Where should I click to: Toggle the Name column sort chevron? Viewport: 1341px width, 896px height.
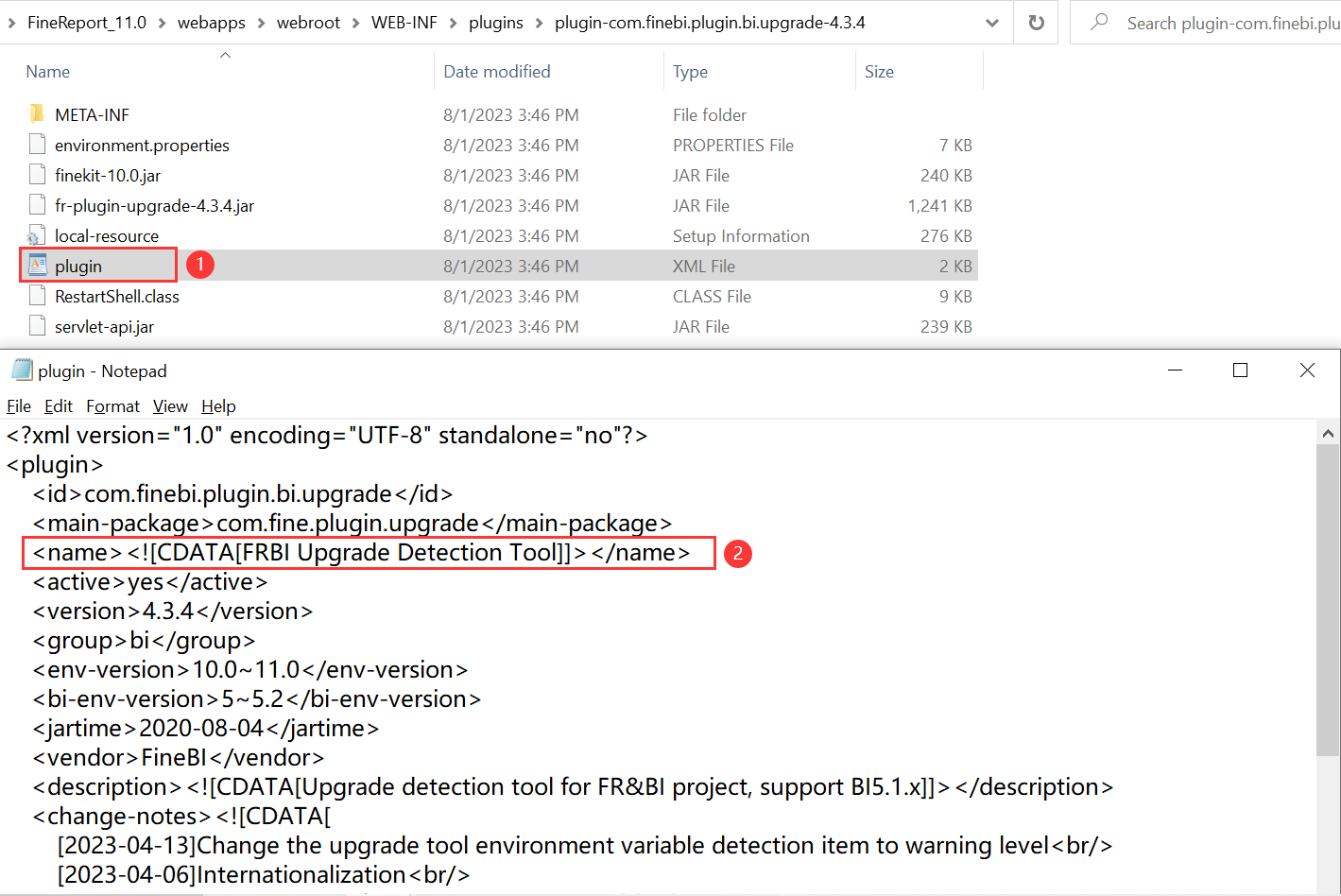click(225, 55)
